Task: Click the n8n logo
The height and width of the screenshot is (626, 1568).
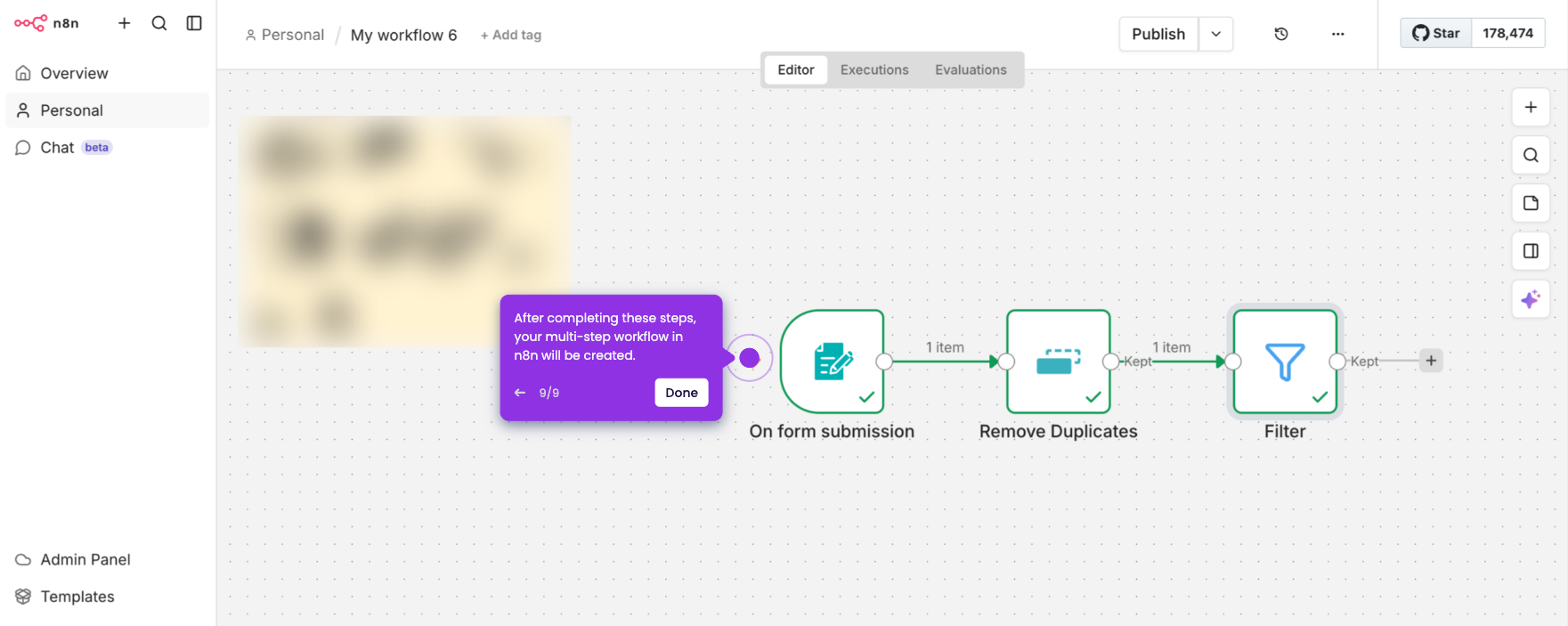Action: click(x=46, y=23)
